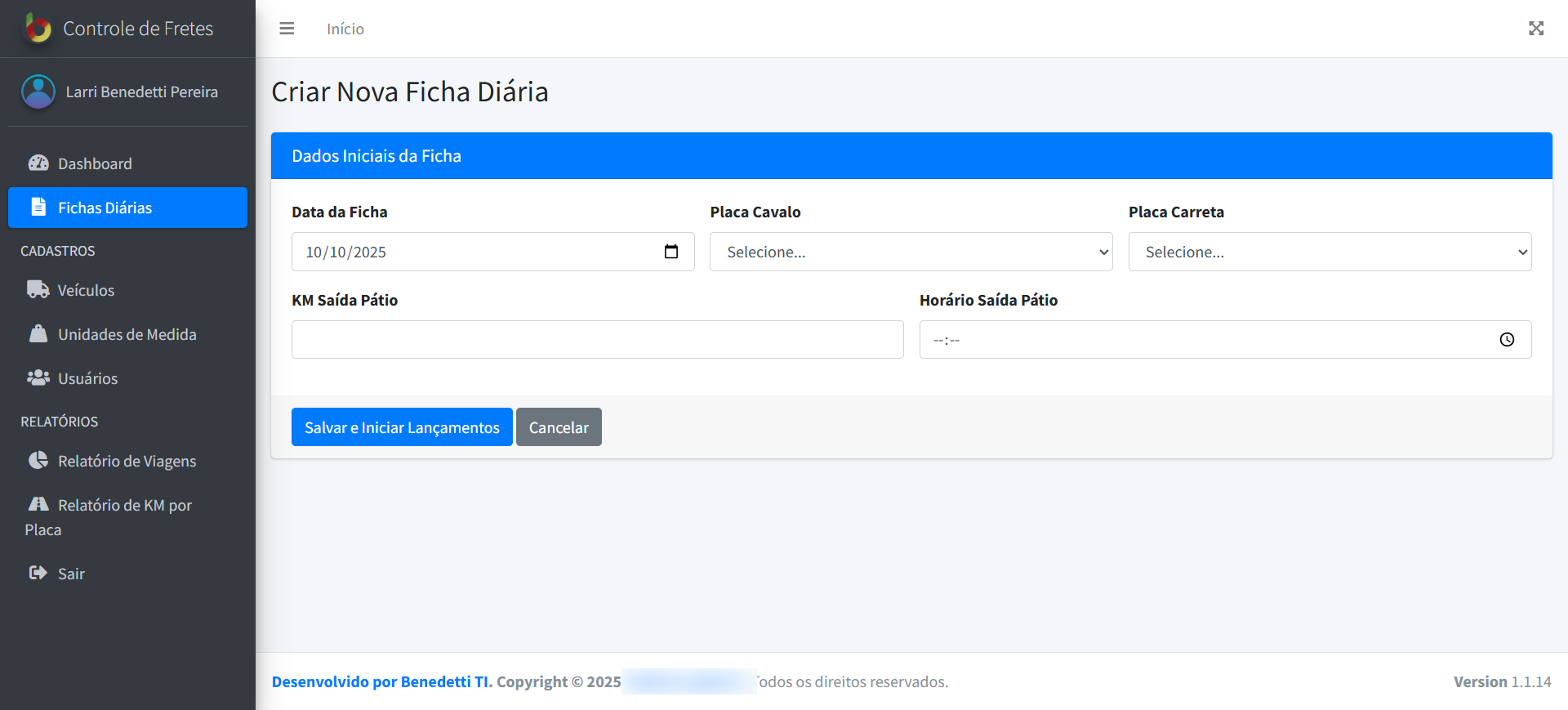Open Relatório de KM por Placa
1568x710 pixels.
(124, 506)
